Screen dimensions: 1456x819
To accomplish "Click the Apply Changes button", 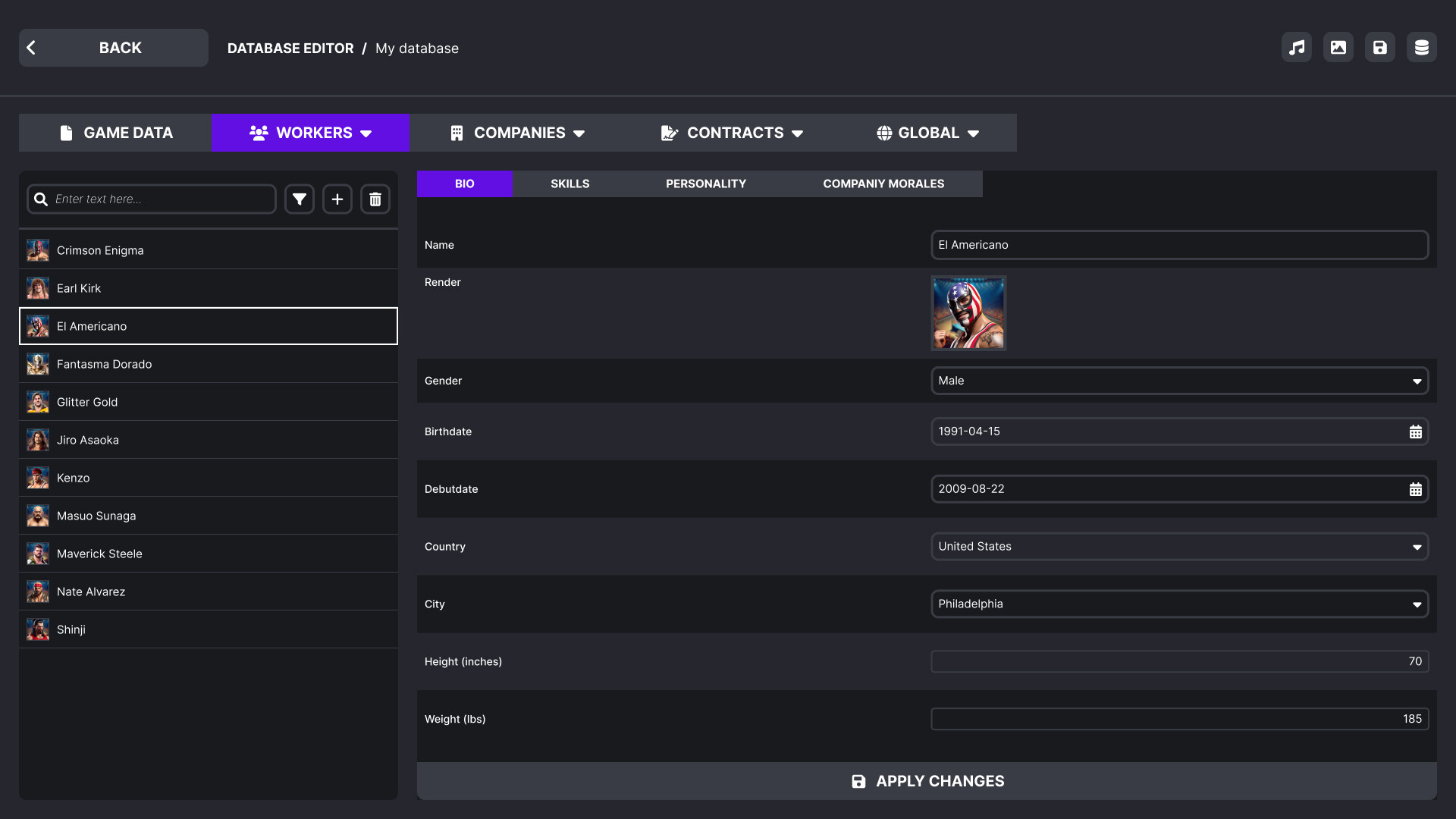I will pyautogui.click(x=927, y=781).
